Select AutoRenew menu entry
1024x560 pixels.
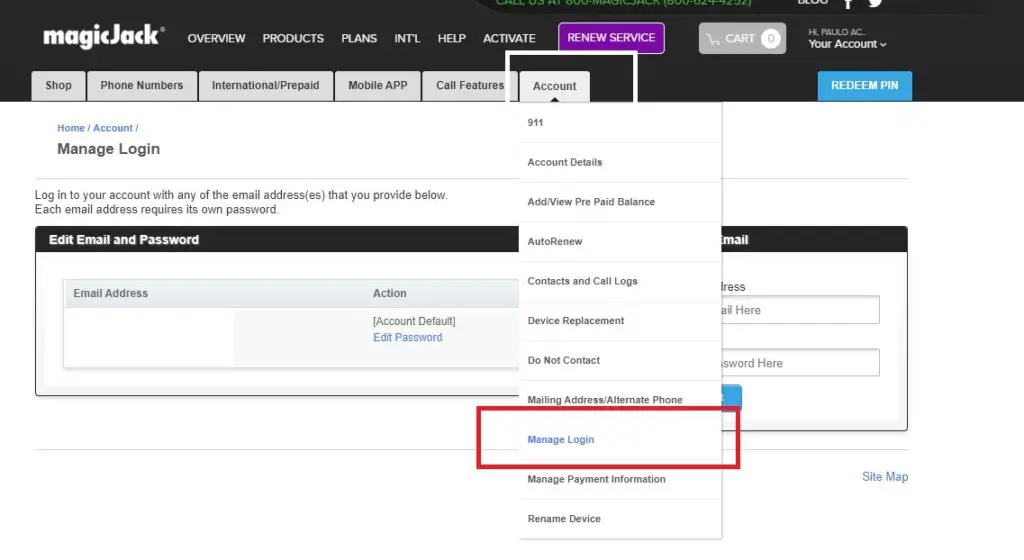[555, 241]
